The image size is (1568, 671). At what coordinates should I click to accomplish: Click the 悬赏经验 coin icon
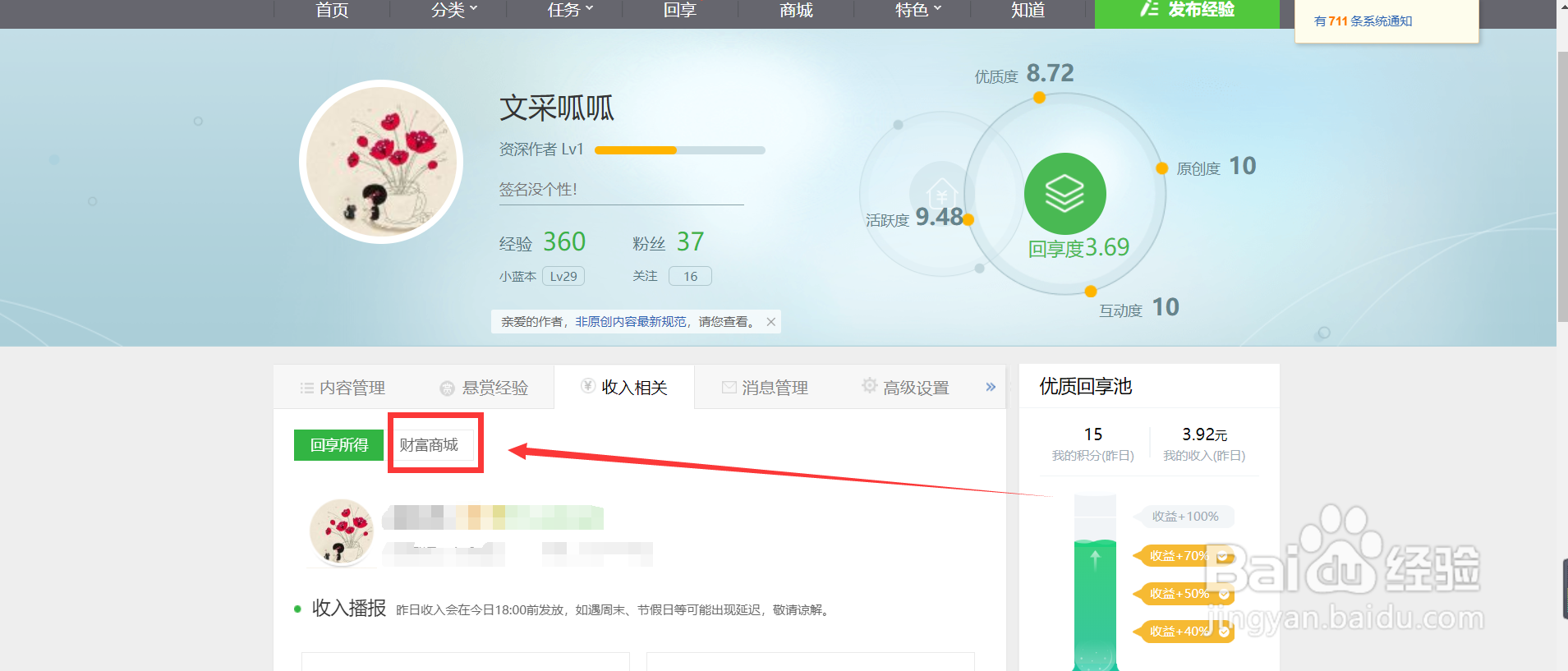pos(447,388)
